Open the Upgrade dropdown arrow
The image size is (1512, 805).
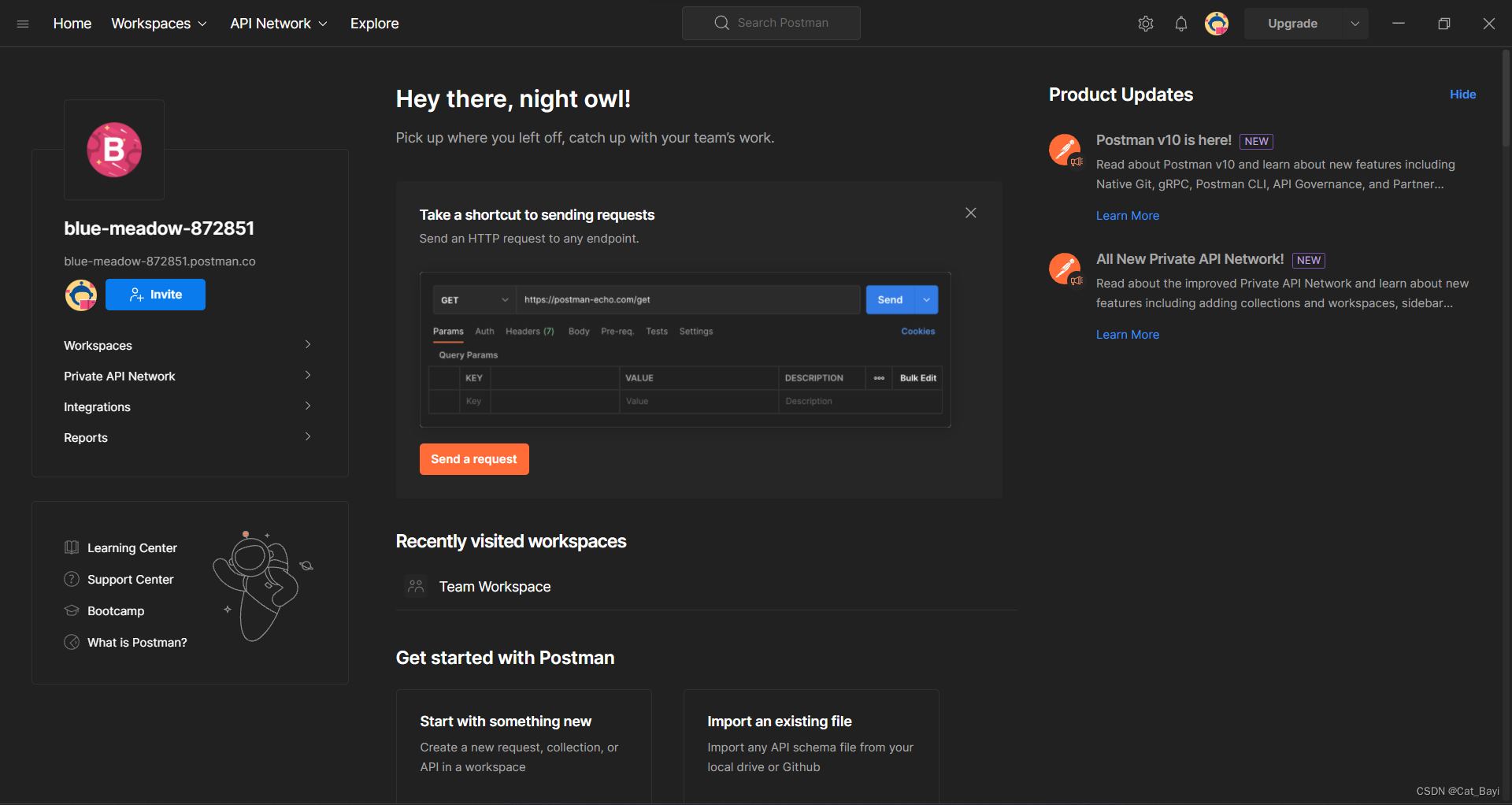[1355, 24]
